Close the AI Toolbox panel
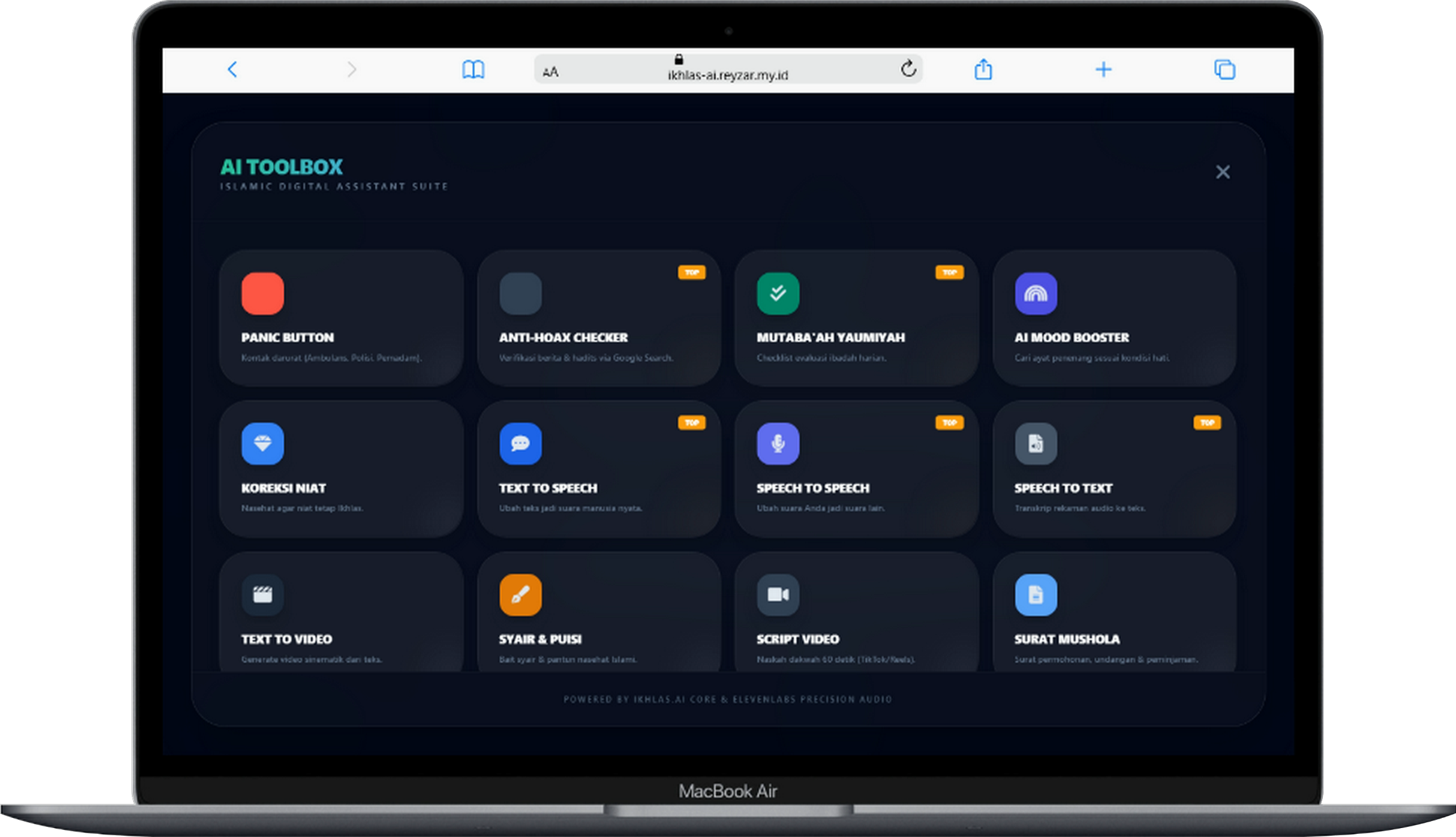Image resolution: width=1456 pixels, height=837 pixels. click(x=1222, y=172)
